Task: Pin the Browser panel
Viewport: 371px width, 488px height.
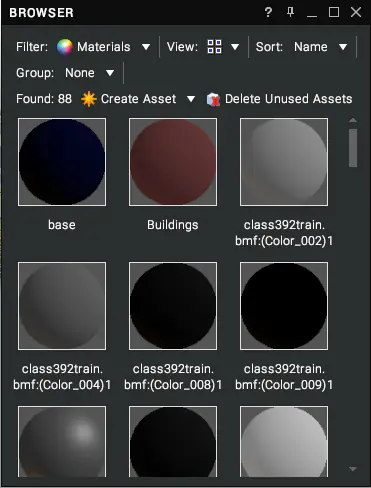Action: 290,12
